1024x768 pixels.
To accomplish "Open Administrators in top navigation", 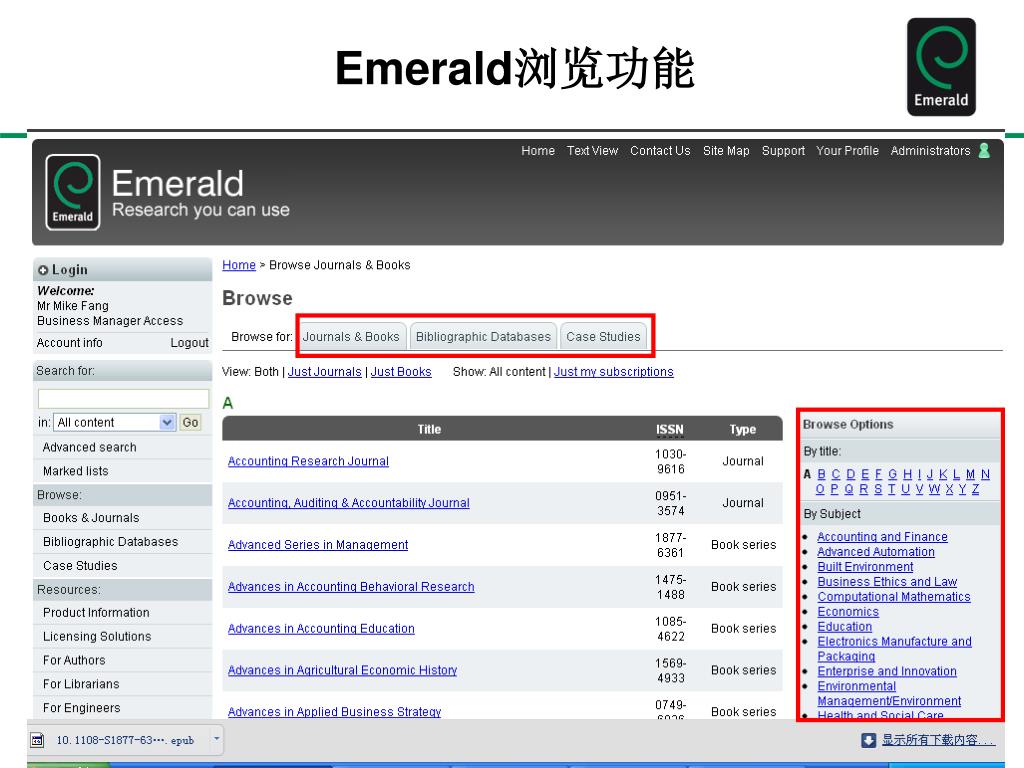I will [x=930, y=151].
